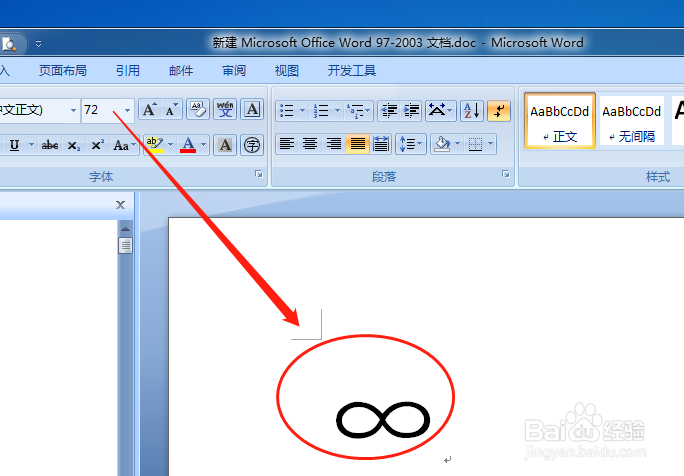Toggle Character Shading icon
The width and height of the screenshot is (684, 476).
tap(225, 144)
